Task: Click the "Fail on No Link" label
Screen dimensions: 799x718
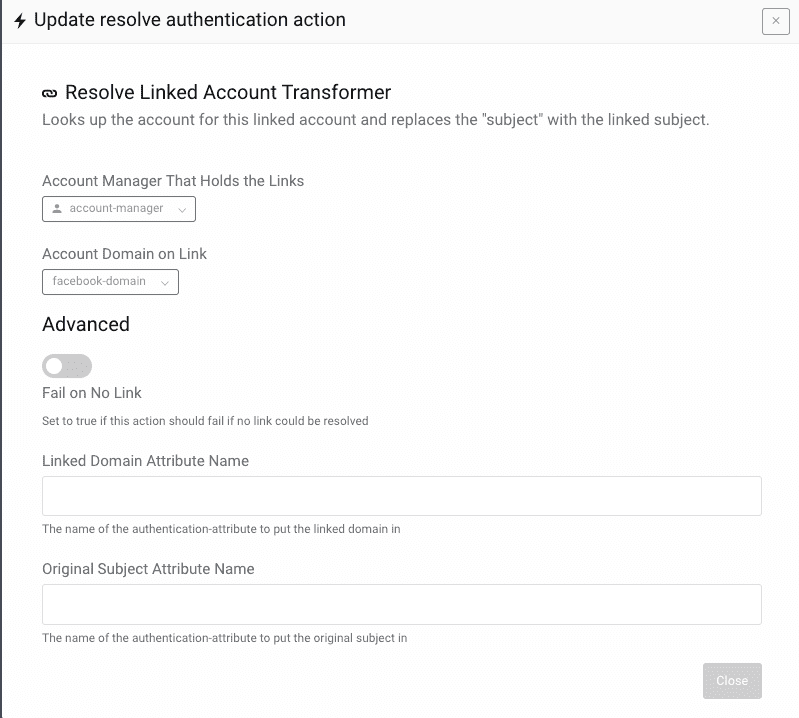Action: (92, 393)
